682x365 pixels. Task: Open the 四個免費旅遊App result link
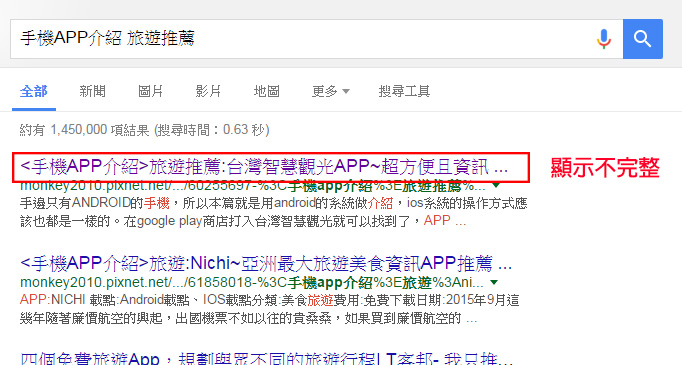point(267,358)
